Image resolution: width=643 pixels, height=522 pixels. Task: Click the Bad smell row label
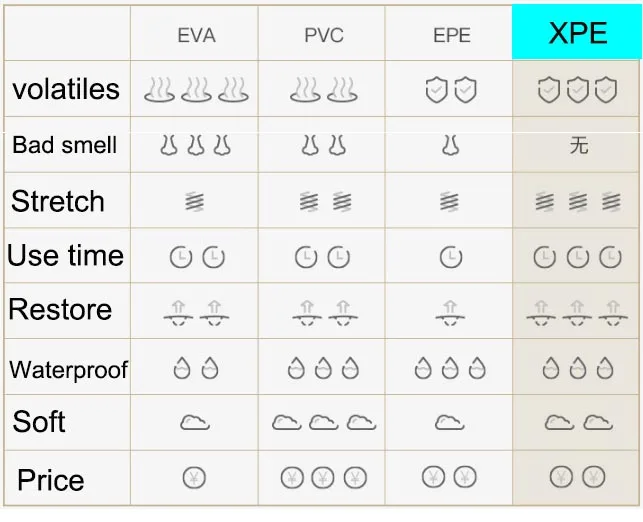click(65, 145)
